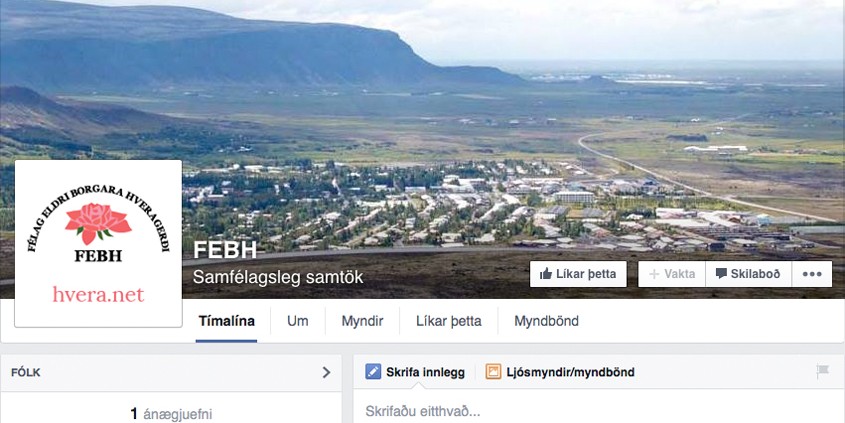
Task: Open the Myndir tab
Action: point(362,321)
